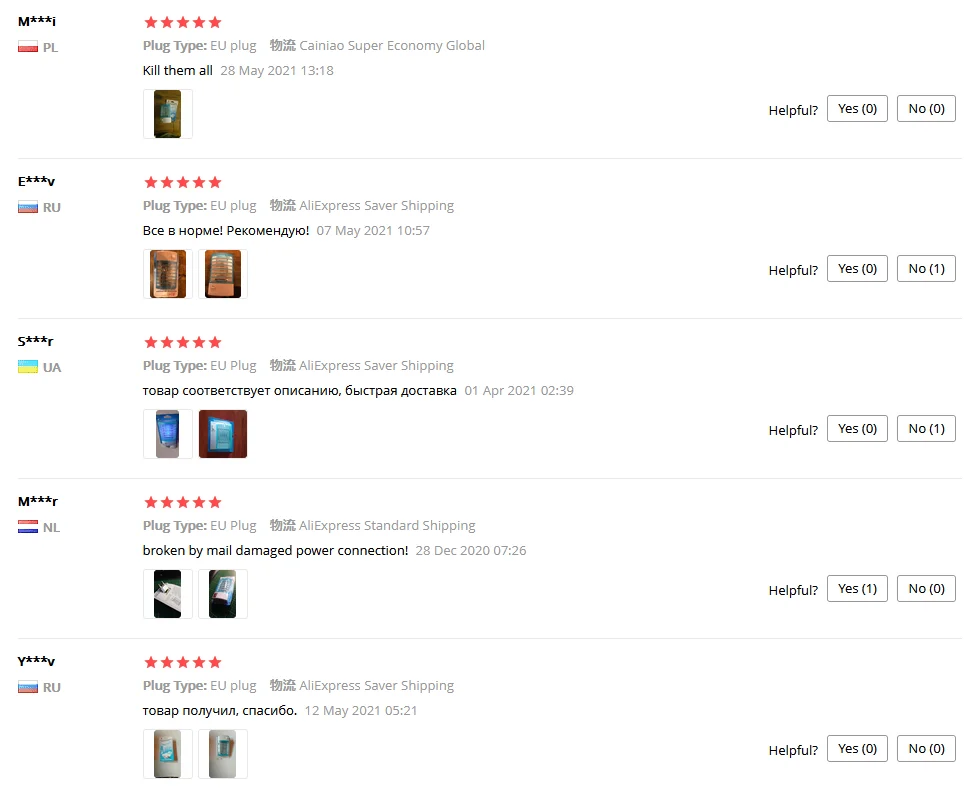Vote No (0) on Y***v's review
The width and height of the screenshot is (978, 797).
[x=926, y=748]
